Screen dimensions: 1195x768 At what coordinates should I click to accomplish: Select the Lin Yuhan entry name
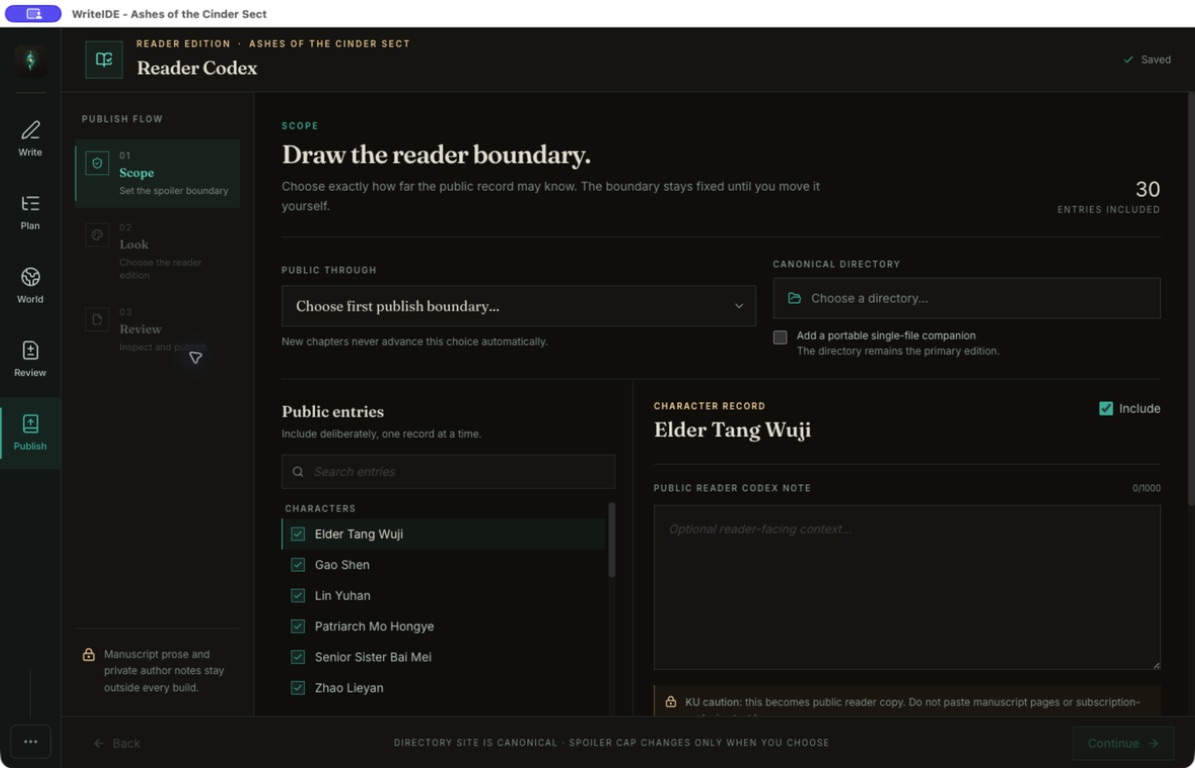click(x=342, y=595)
